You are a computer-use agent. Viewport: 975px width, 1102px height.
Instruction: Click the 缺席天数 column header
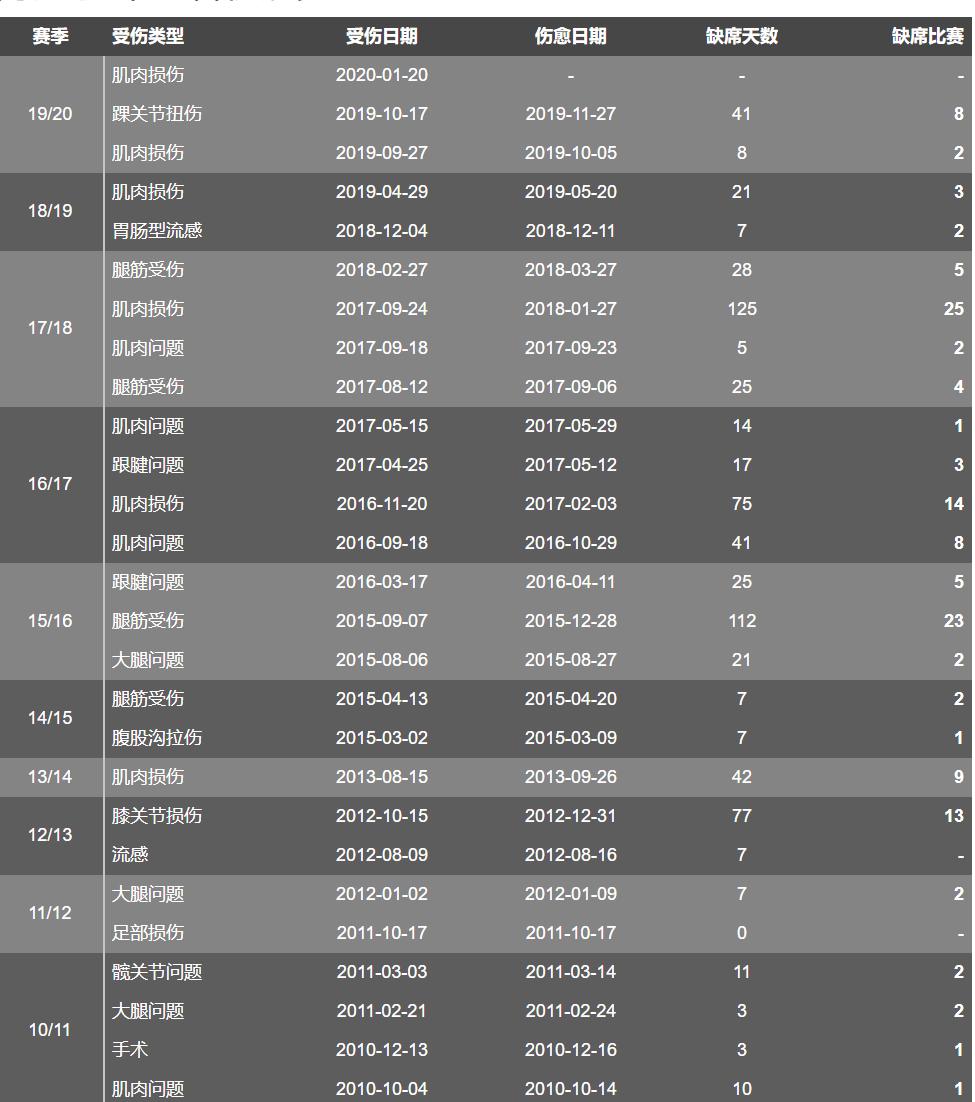pos(741,36)
